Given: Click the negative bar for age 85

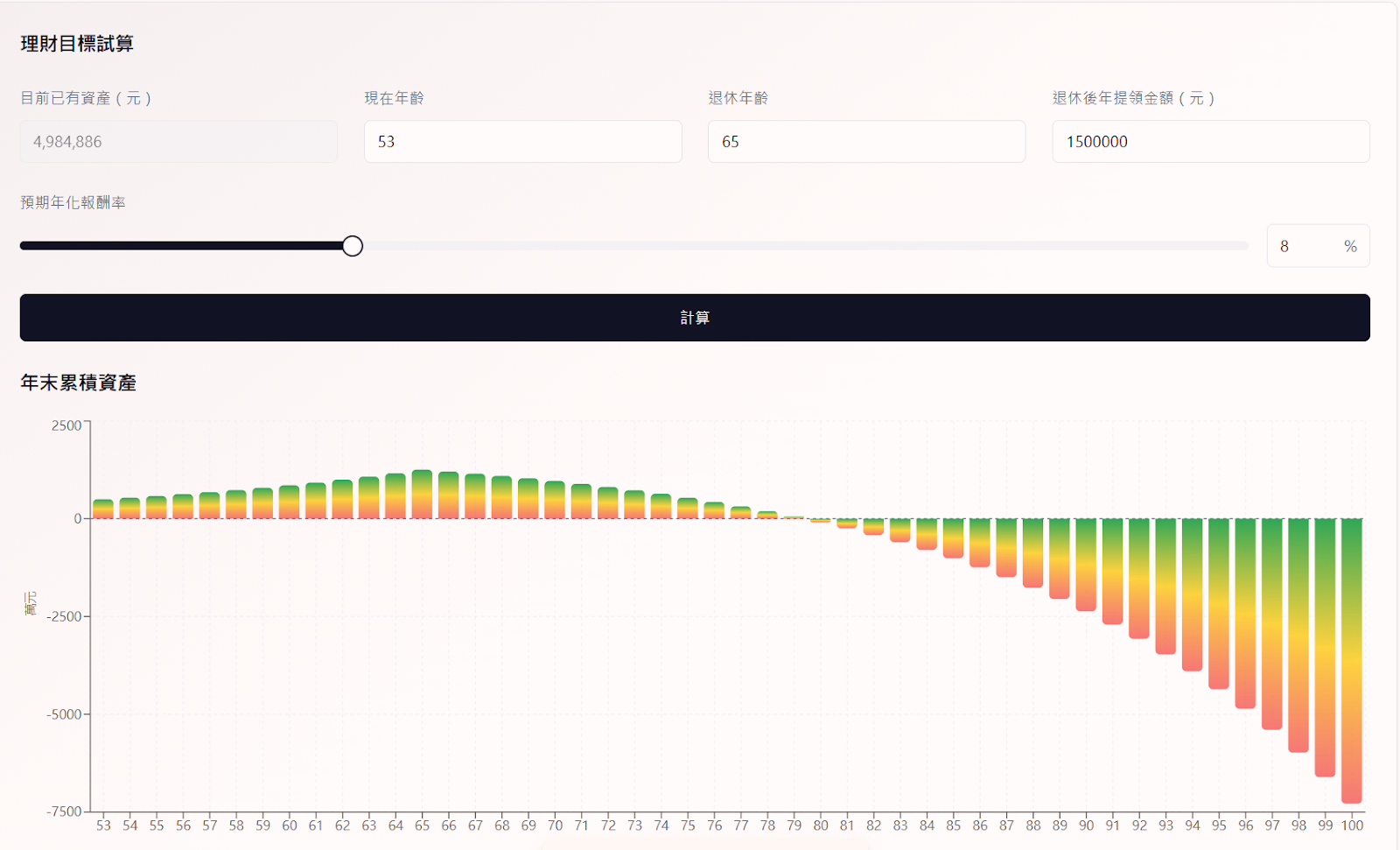Looking at the screenshot, I should click(x=953, y=537).
